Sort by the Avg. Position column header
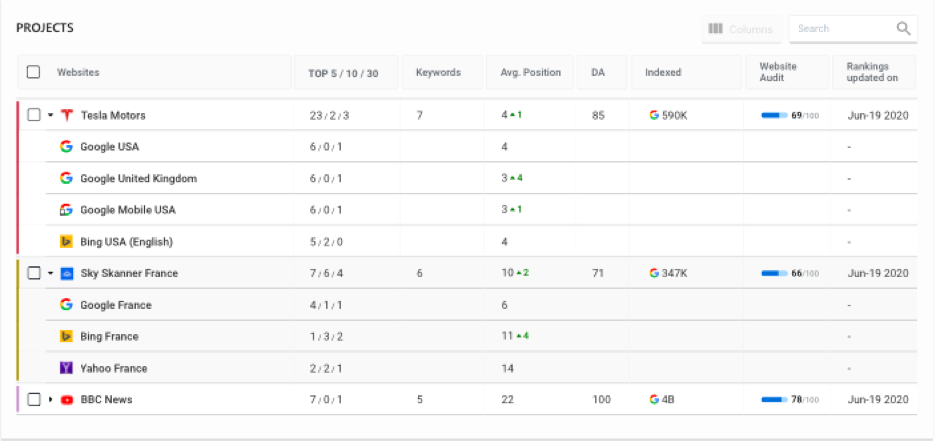Screen dimensions: 939x441 [530, 72]
